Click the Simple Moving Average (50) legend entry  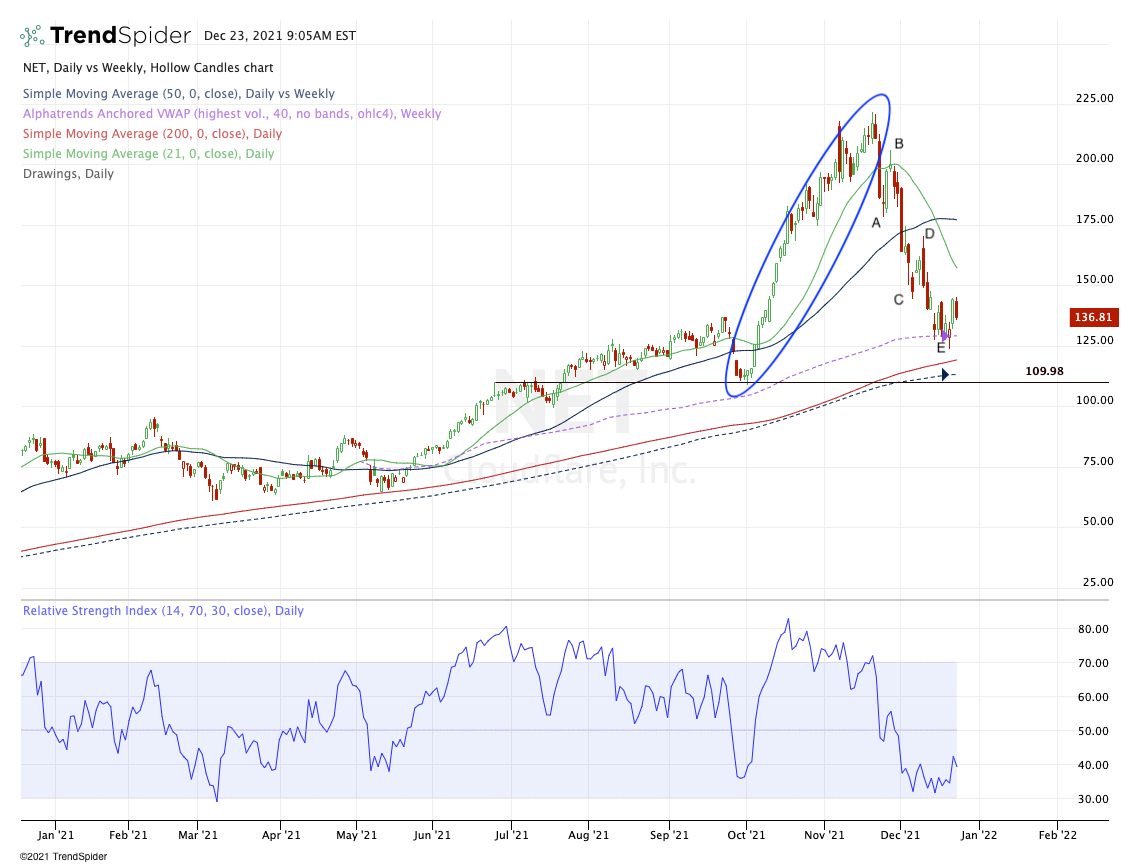[x=179, y=94]
